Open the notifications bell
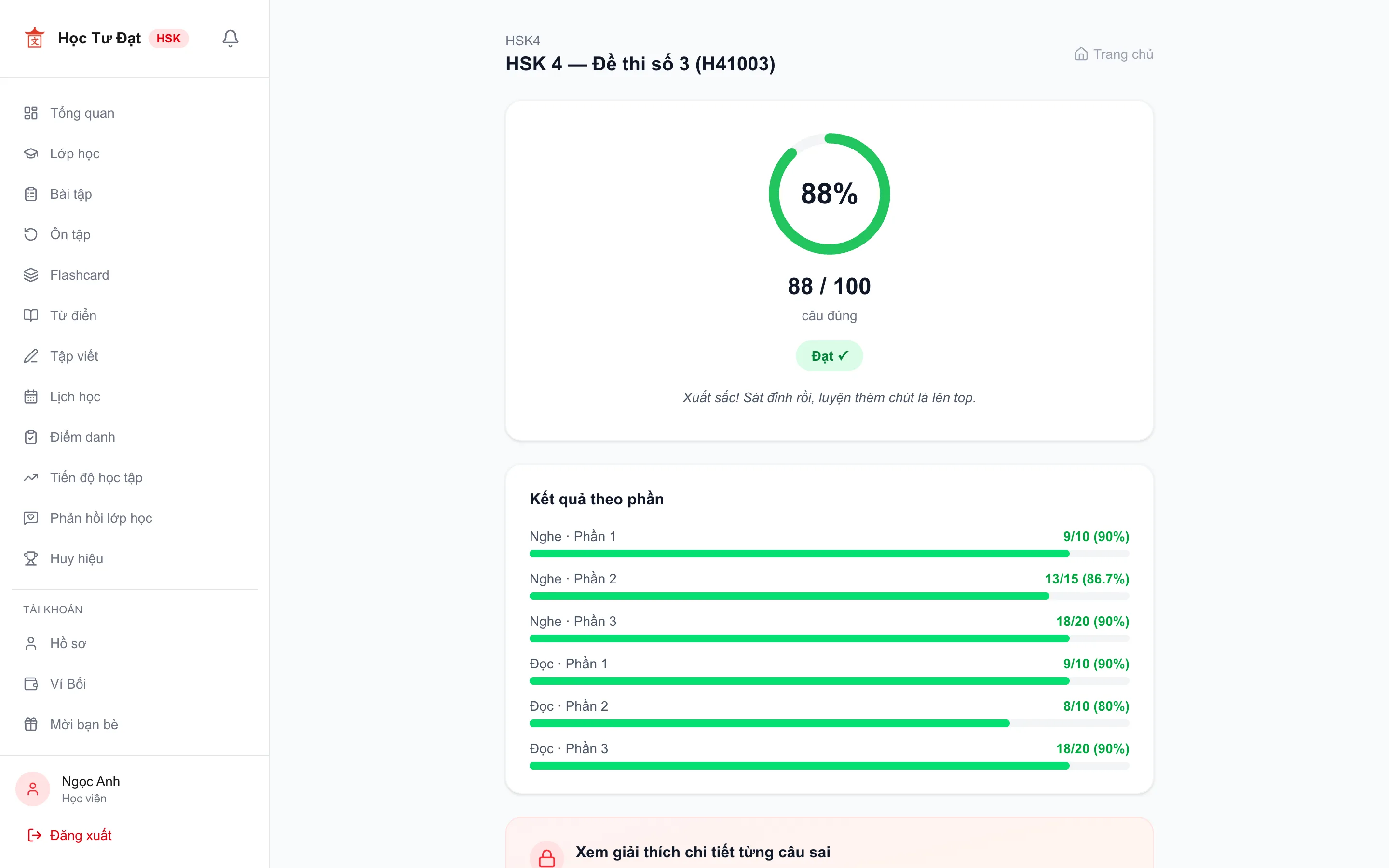 coord(230,39)
